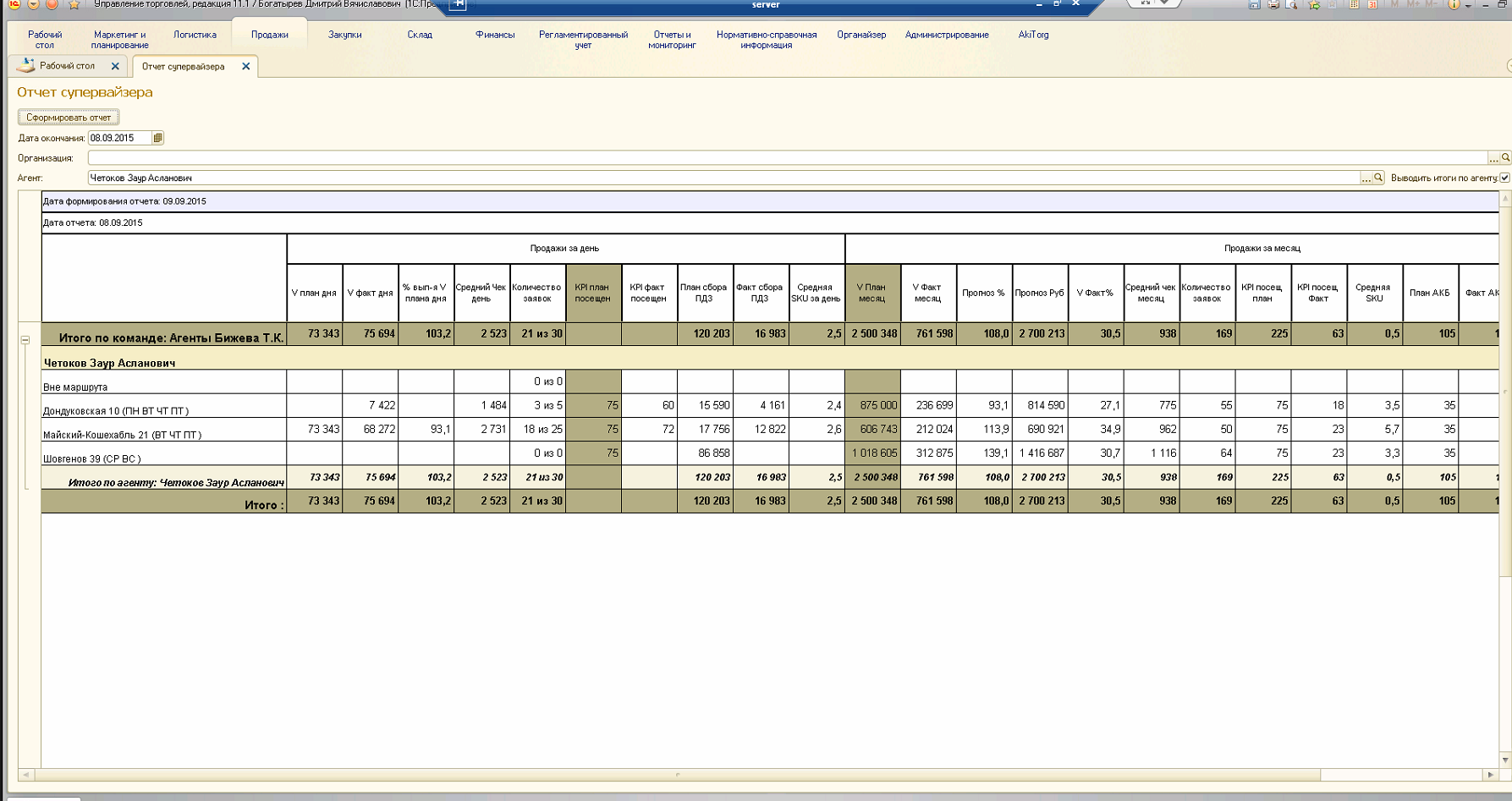Viewport: 1512px width, 801px height.
Task: Click the favorites star icon in title bar
Action: point(74,5)
